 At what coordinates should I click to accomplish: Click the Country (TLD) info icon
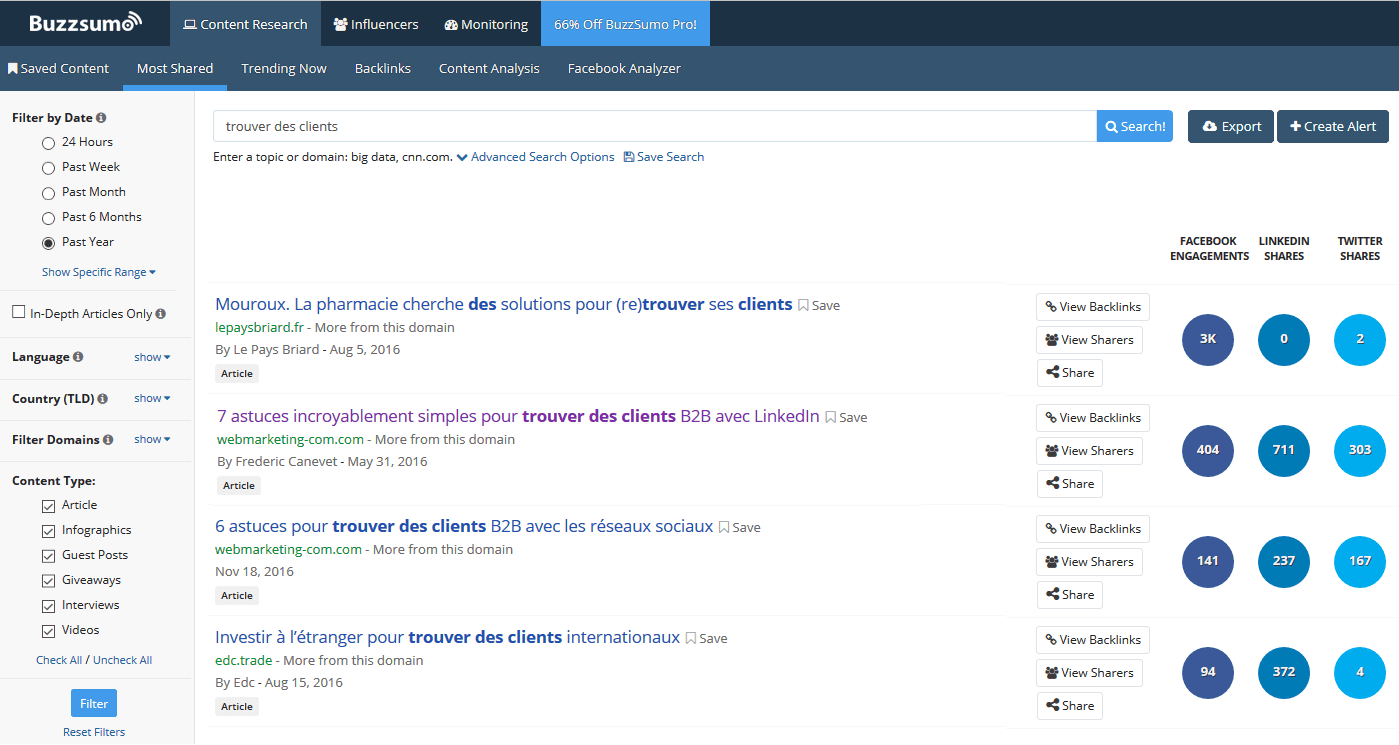pos(103,399)
